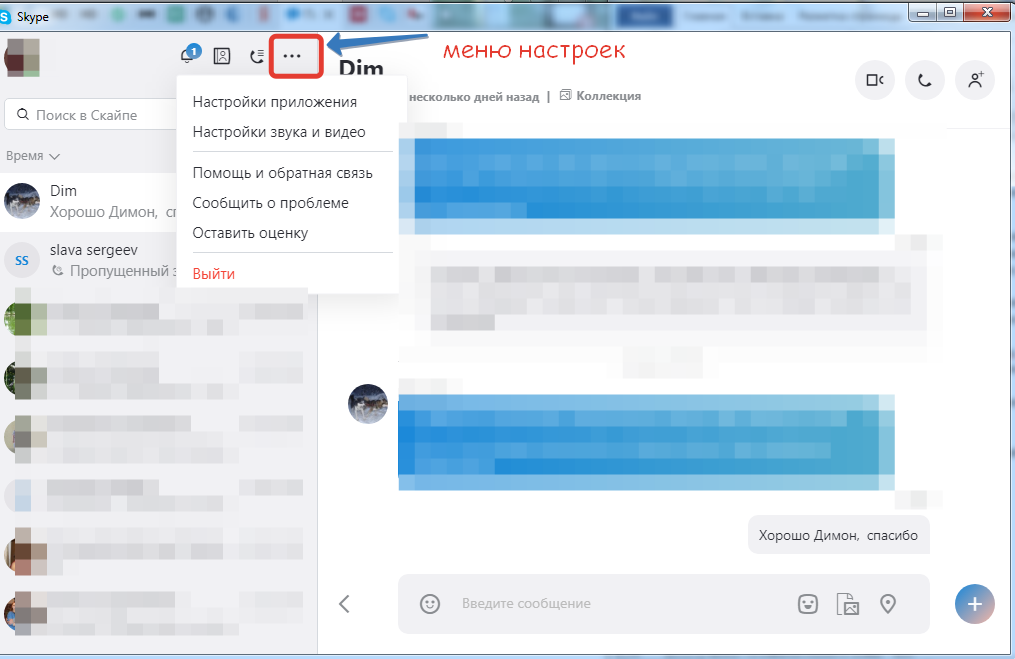Select Настройки приложения from the menu
Image resolution: width=1015 pixels, height=659 pixels.
tap(274, 102)
